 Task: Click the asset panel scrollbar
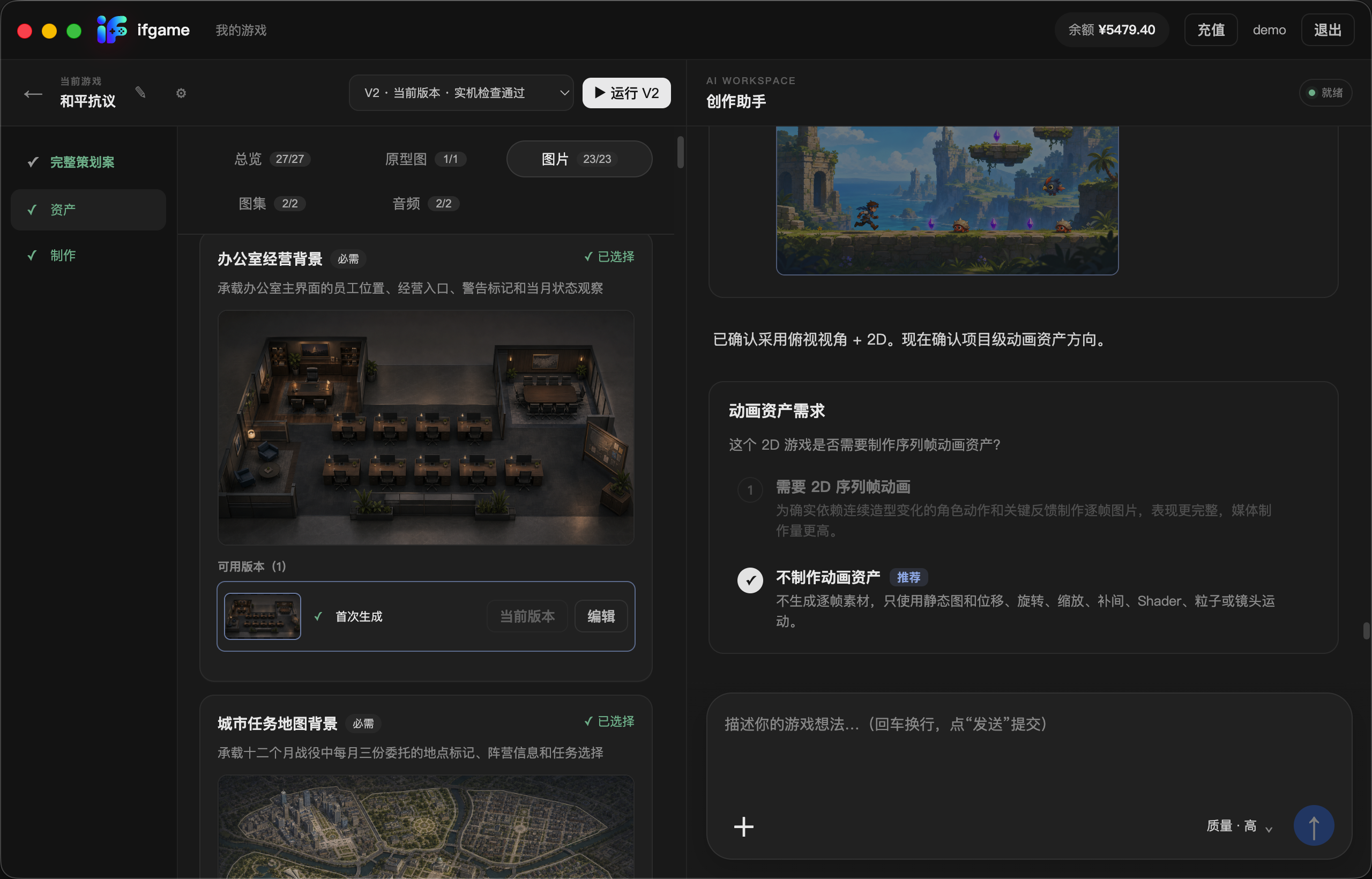click(x=680, y=152)
